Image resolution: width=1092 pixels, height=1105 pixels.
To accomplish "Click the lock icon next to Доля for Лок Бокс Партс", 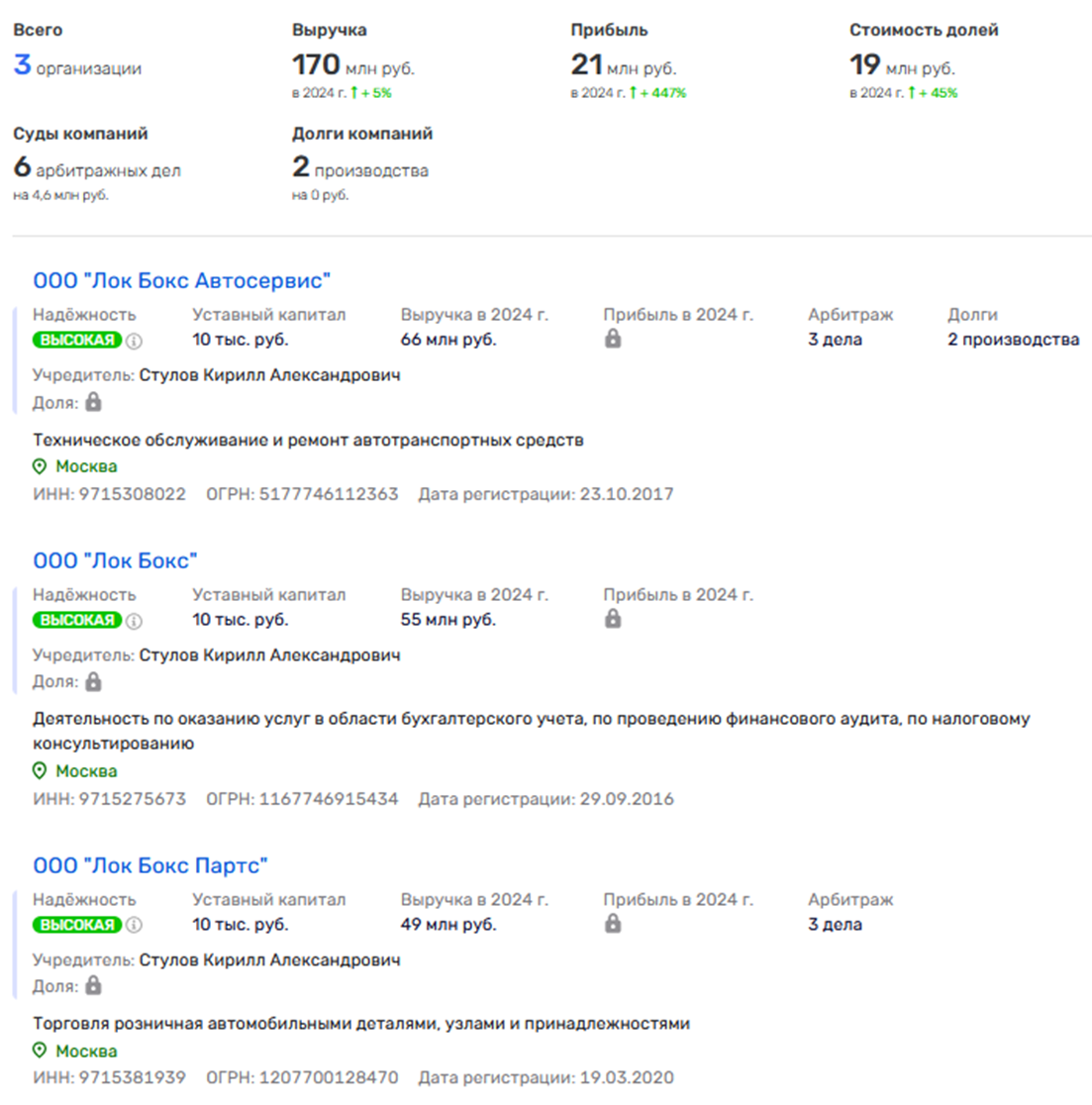I will point(94,985).
